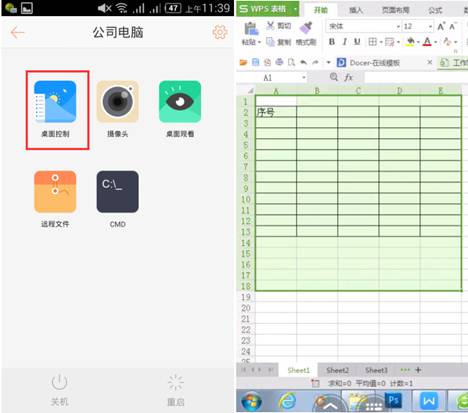Viewport: 468px width, 413px height.
Task: Toggle underline formatting in WPS
Action: coord(357,42)
